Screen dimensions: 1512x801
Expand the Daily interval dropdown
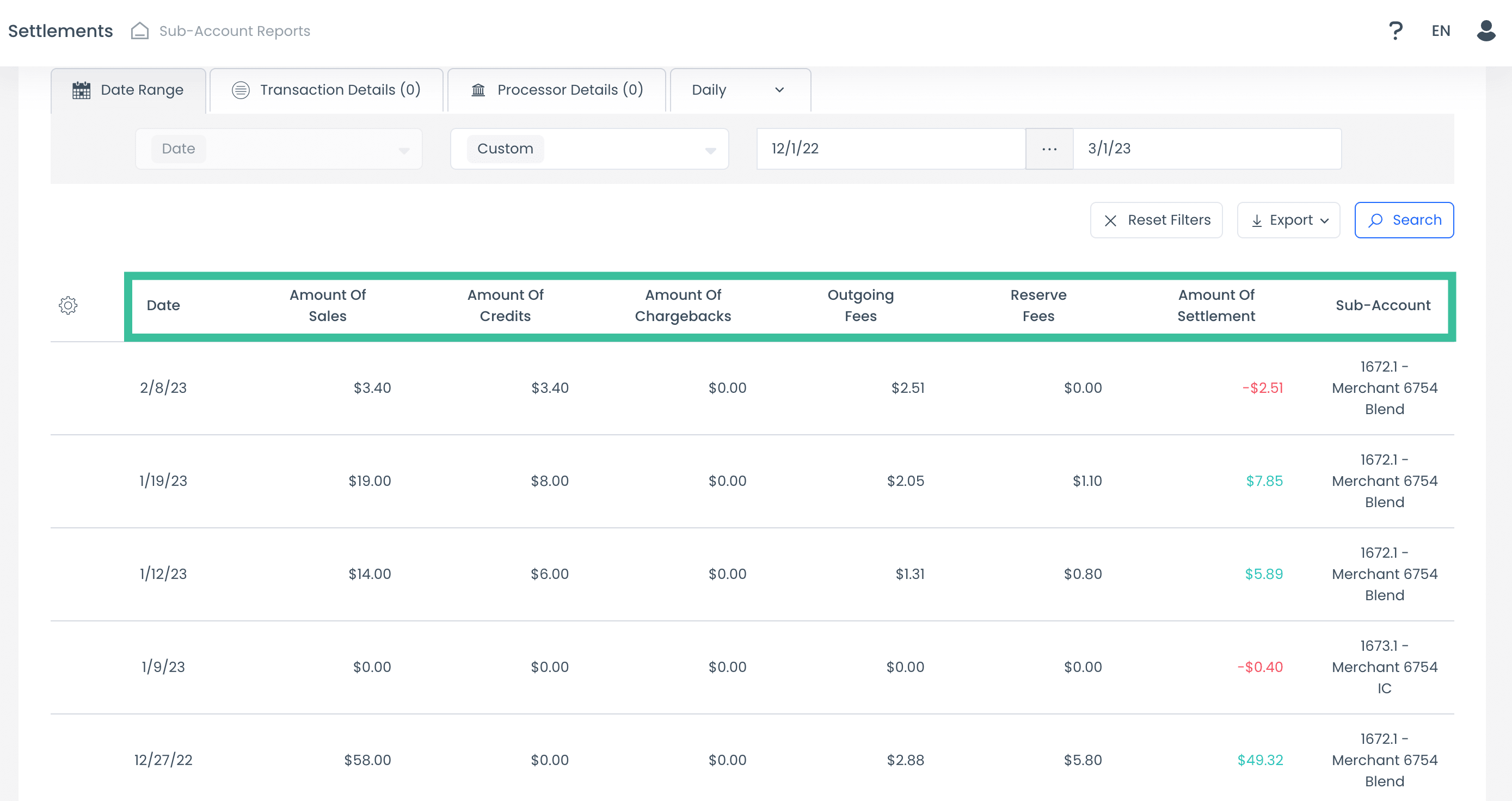pos(740,90)
